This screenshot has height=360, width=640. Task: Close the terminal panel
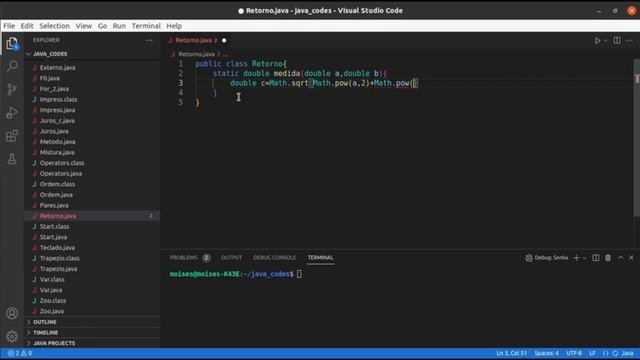631,258
